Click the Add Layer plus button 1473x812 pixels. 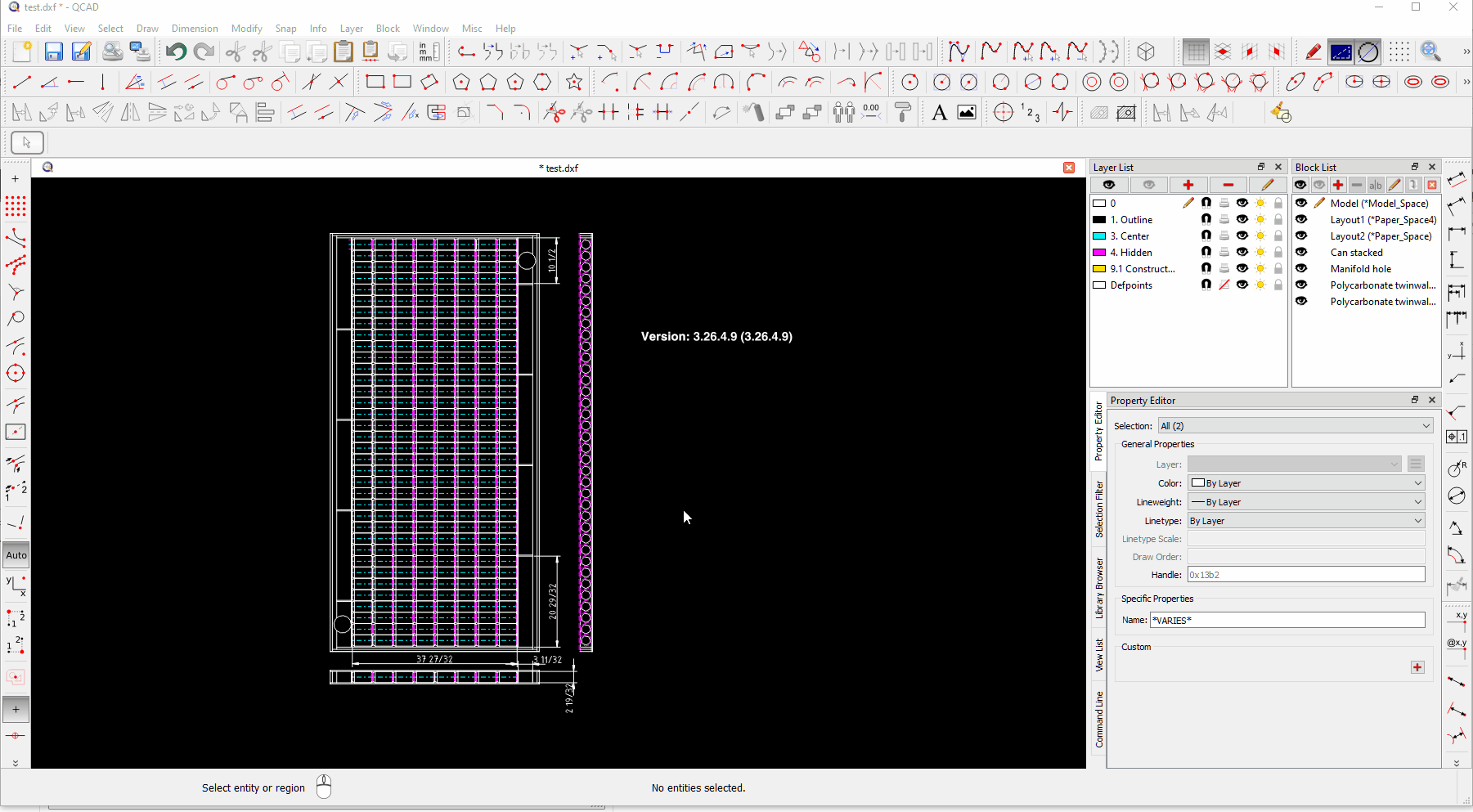coord(1188,185)
